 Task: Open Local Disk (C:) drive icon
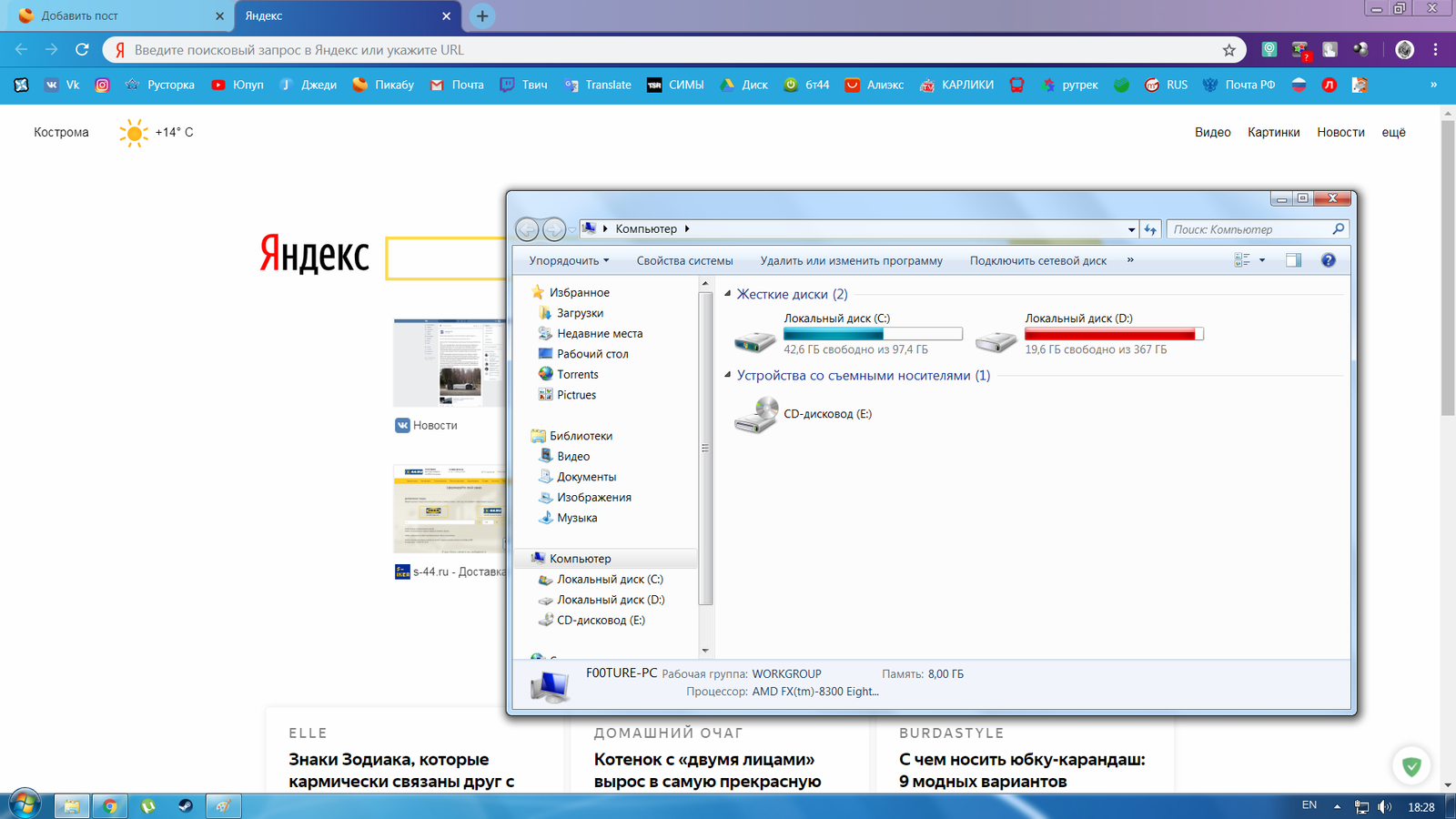point(755,340)
